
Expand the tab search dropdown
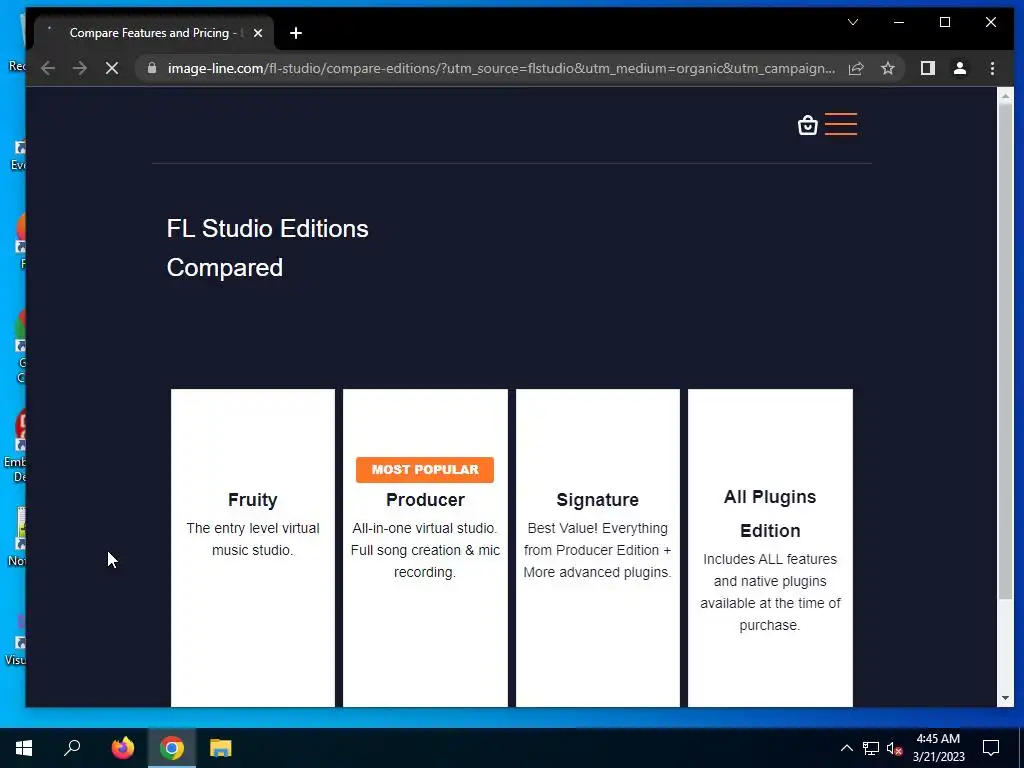(853, 22)
